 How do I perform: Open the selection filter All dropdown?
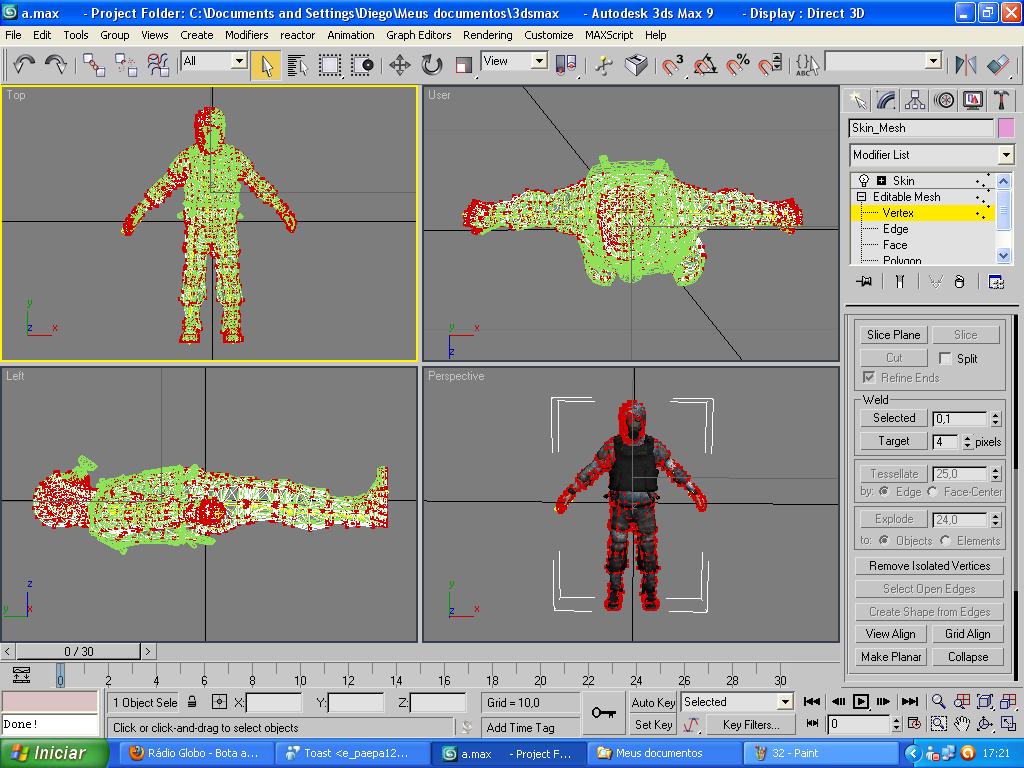238,61
